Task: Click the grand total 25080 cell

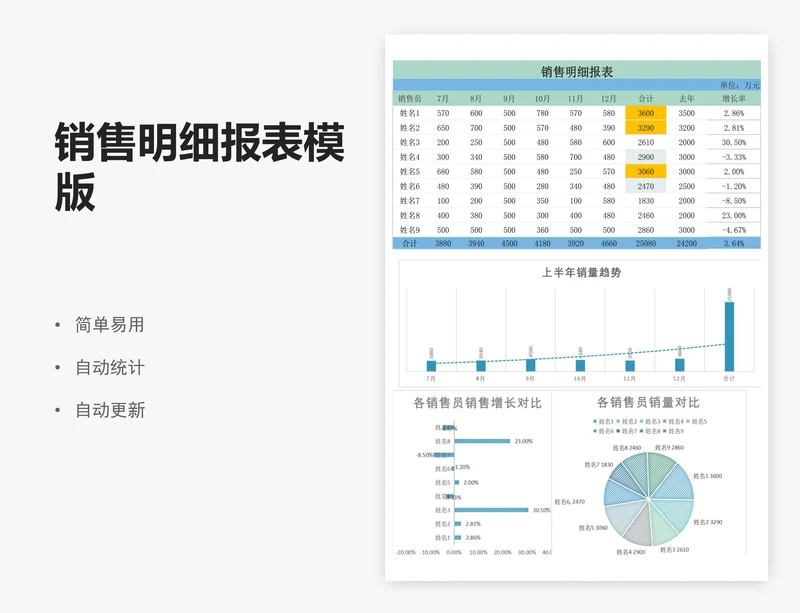Action: tap(645, 243)
